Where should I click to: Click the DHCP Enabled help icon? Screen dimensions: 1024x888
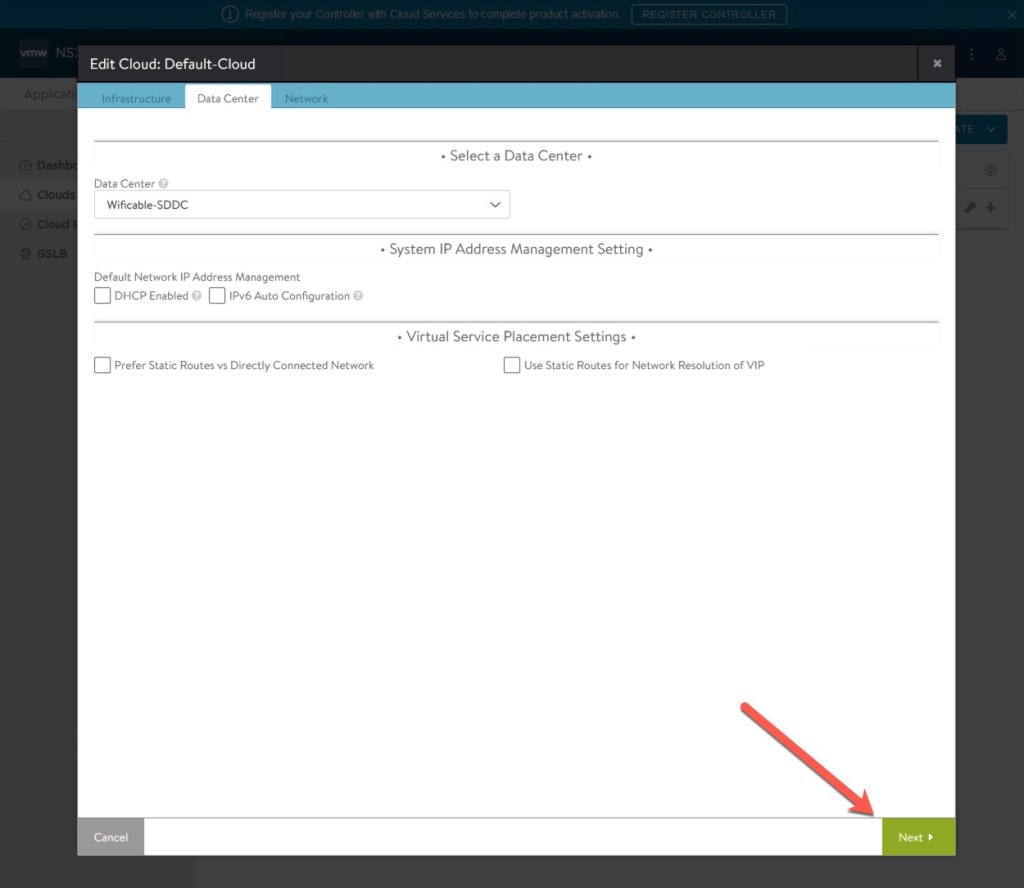coord(197,296)
